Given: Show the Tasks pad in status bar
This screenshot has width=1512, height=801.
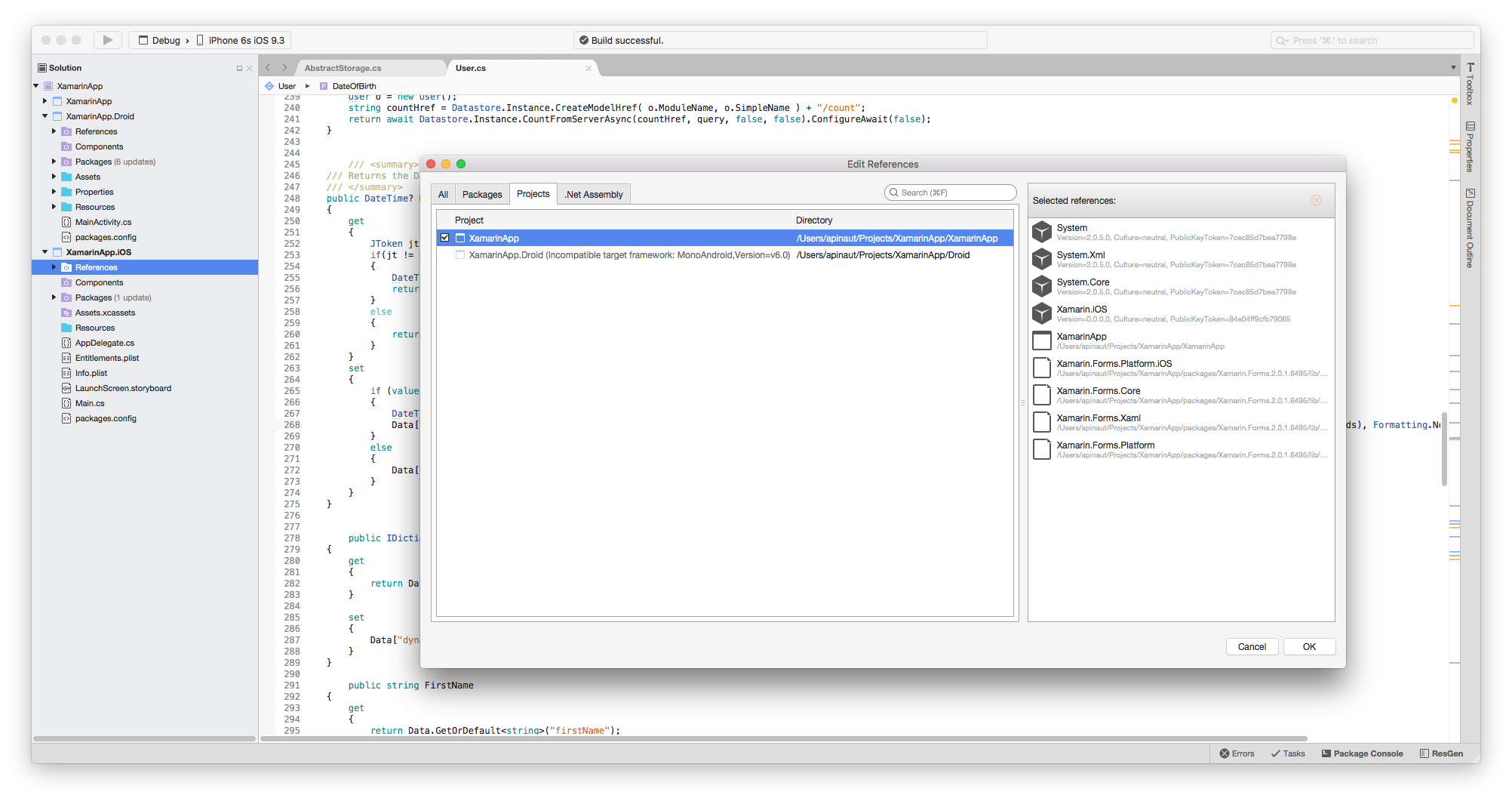Looking at the screenshot, I should (1288, 753).
